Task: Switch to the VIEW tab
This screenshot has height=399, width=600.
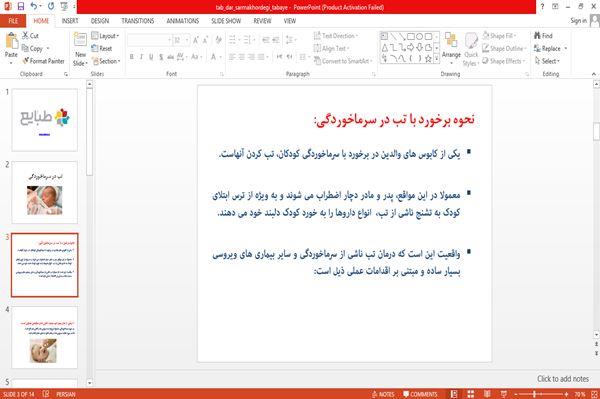Action: tap(290, 21)
